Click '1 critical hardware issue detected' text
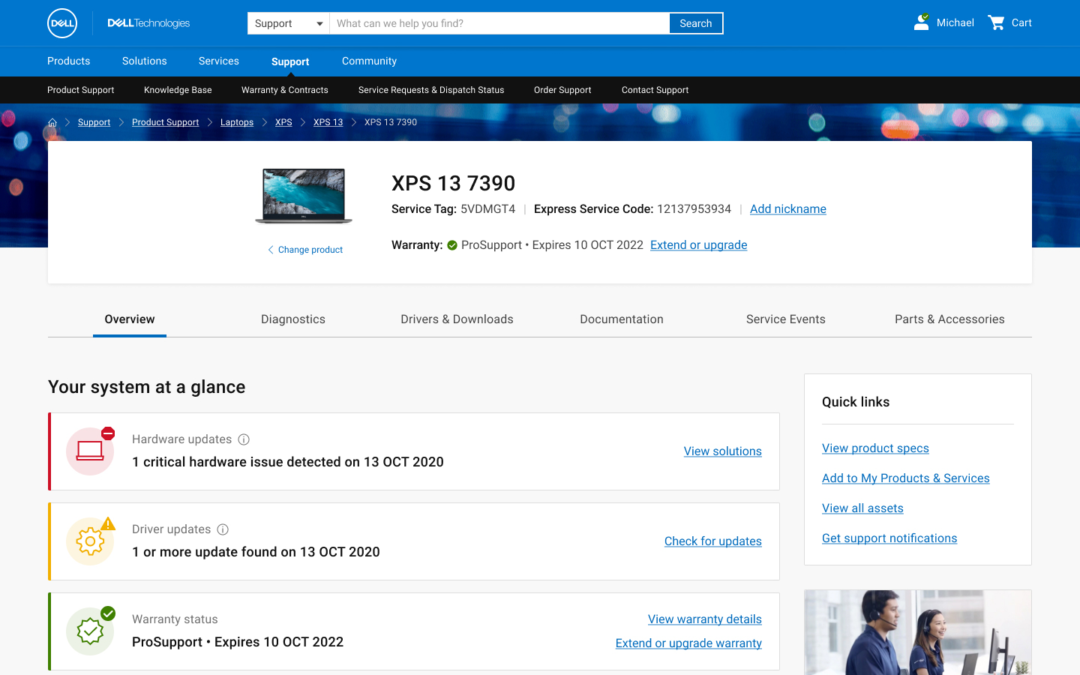Viewport: 1080px width, 675px height. [x=288, y=461]
